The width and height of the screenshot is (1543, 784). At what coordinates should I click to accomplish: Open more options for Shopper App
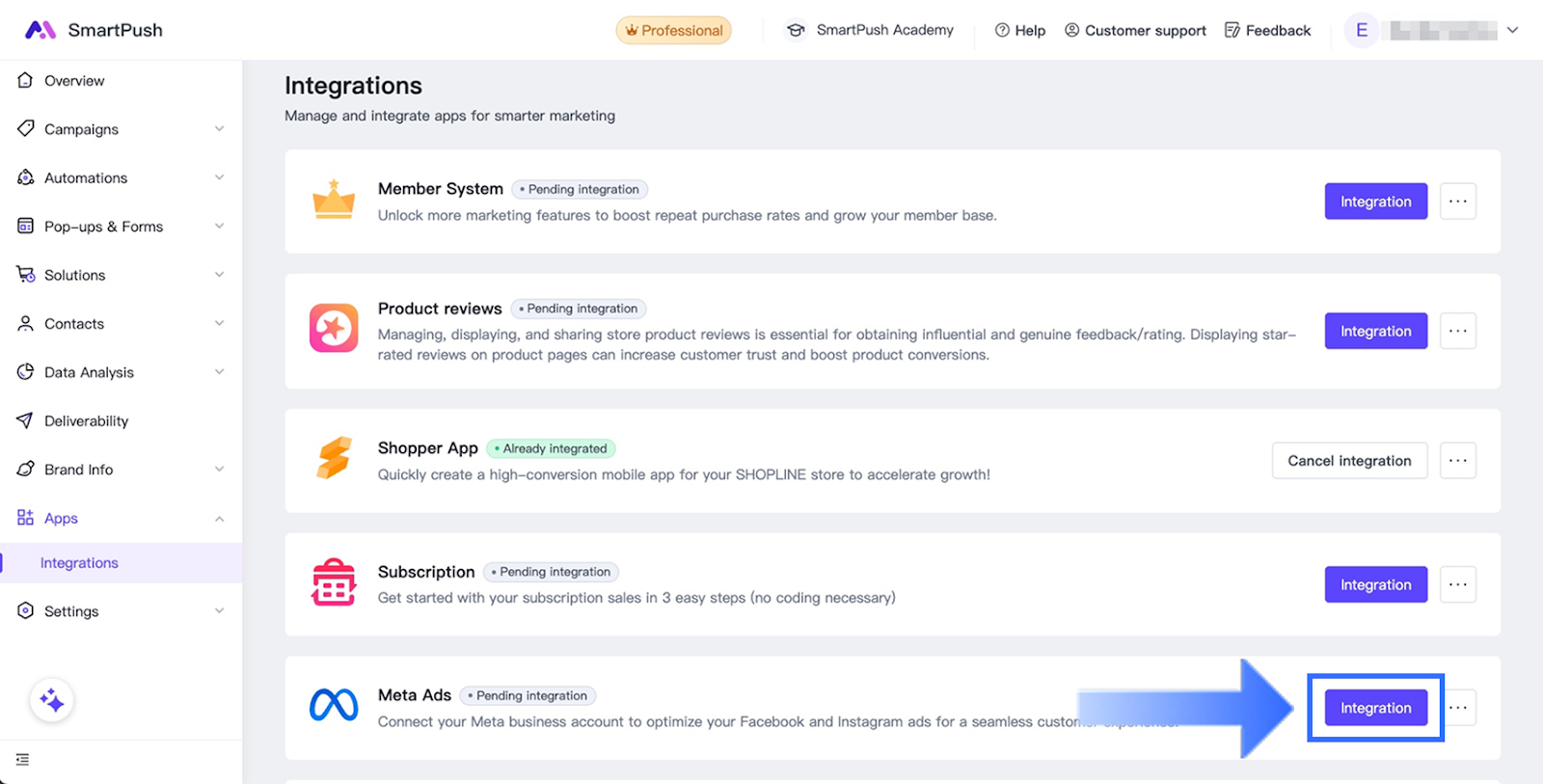point(1457,461)
